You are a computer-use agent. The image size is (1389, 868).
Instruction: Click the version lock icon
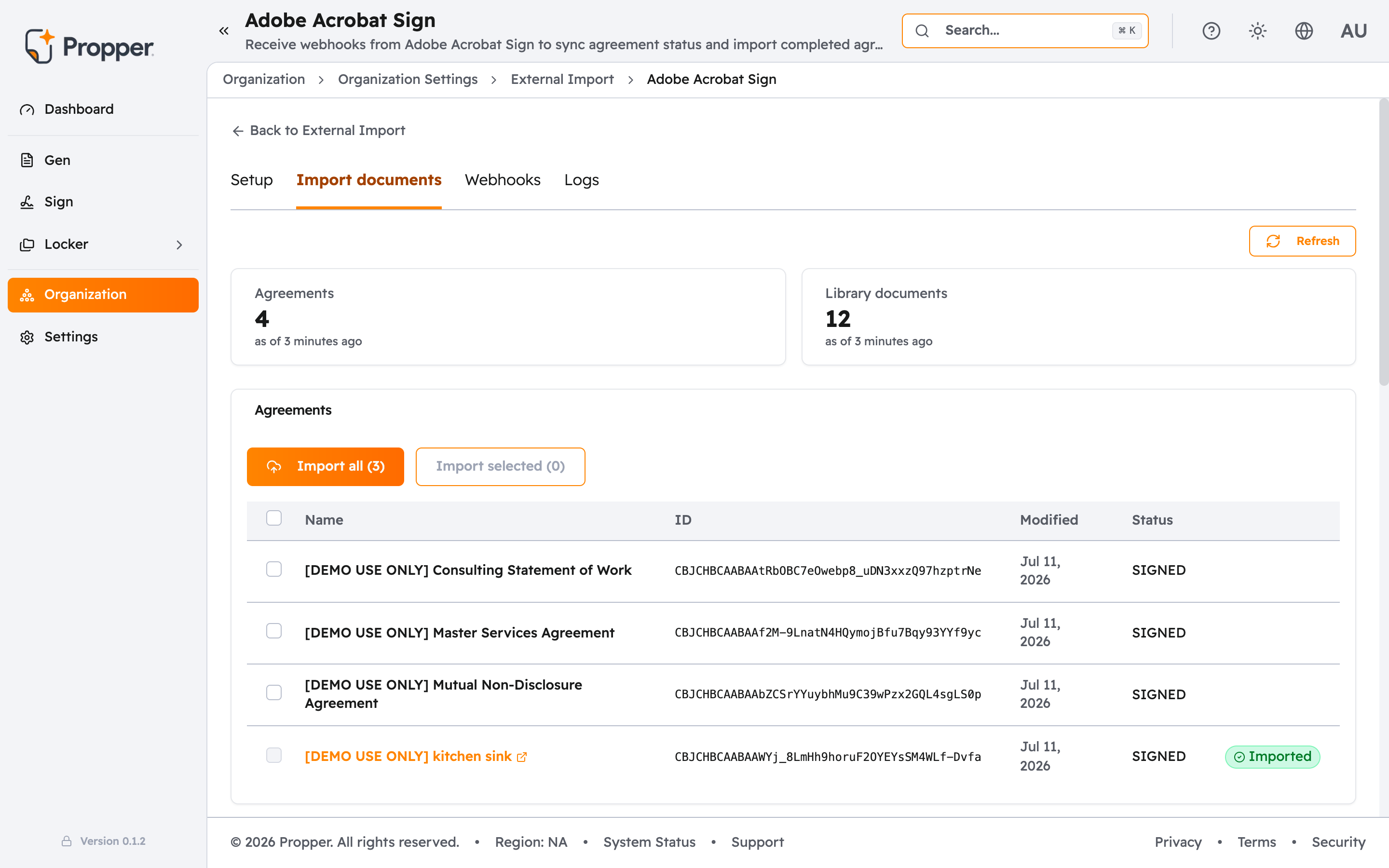coord(67,841)
